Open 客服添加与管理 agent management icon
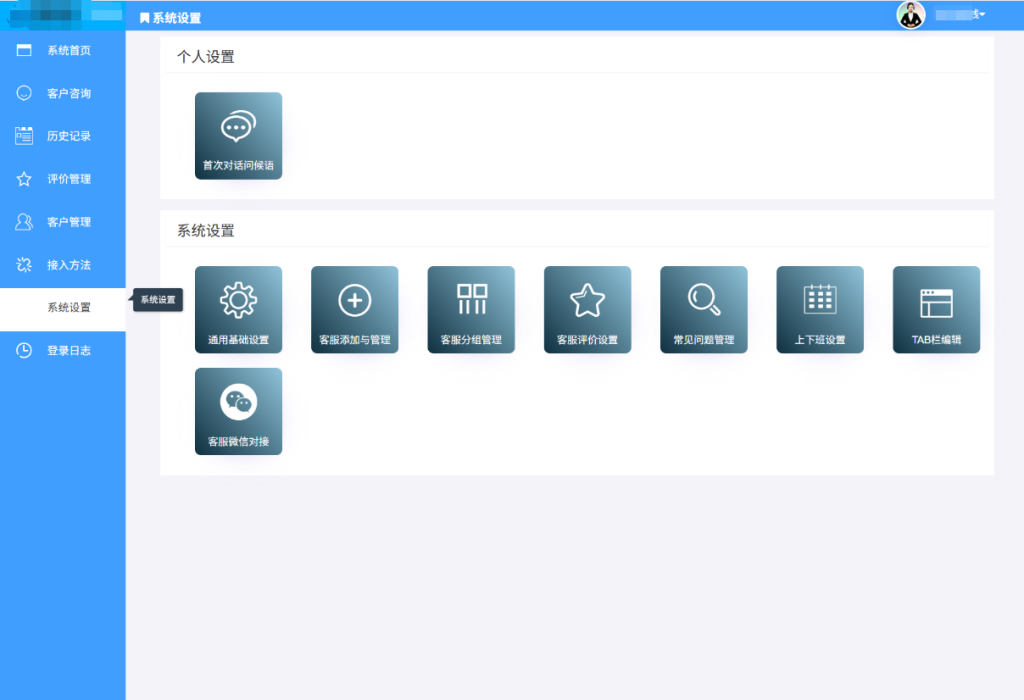 tap(355, 309)
